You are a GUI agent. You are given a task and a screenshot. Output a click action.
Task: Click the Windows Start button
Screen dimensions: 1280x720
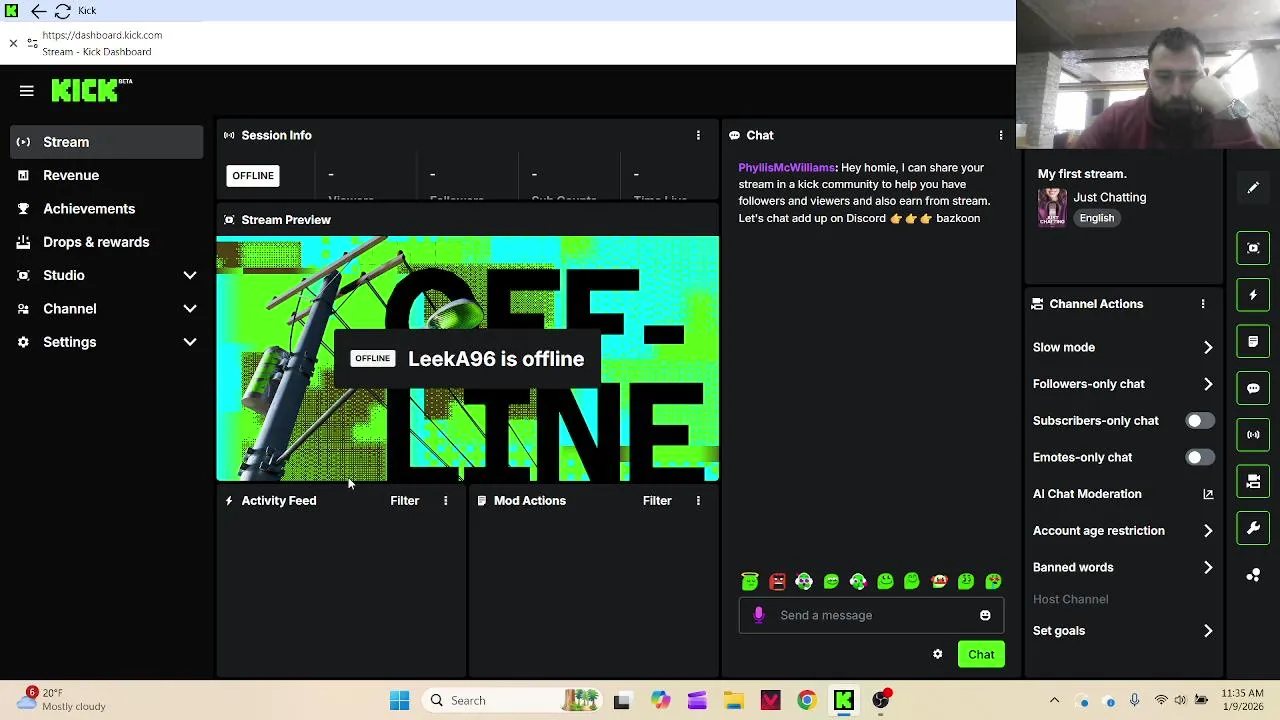(x=399, y=700)
